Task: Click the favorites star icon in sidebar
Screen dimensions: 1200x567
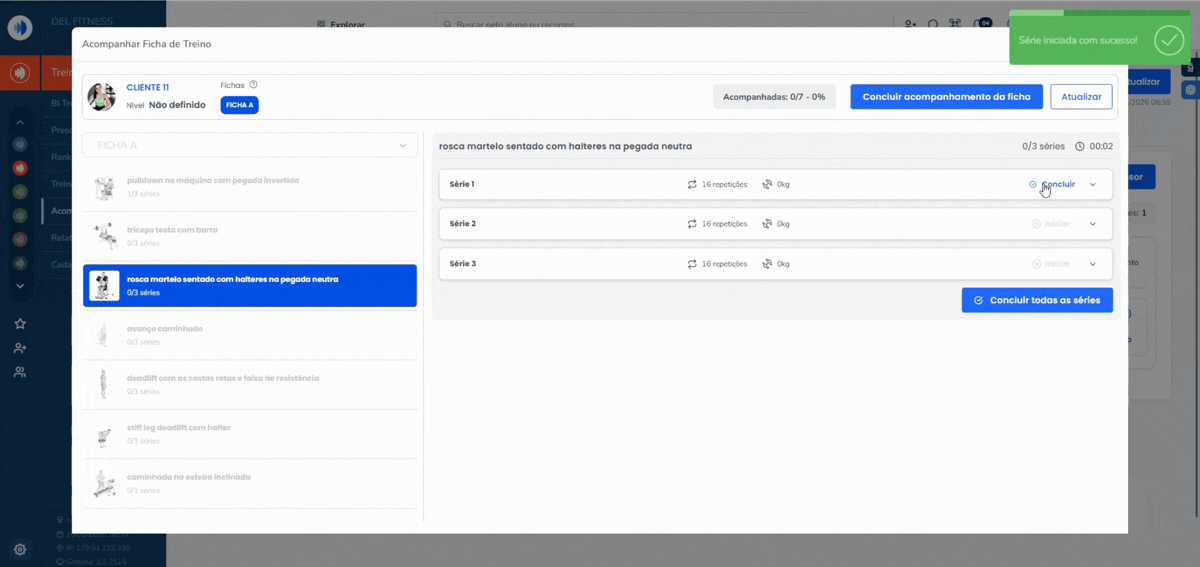Action: click(20, 324)
